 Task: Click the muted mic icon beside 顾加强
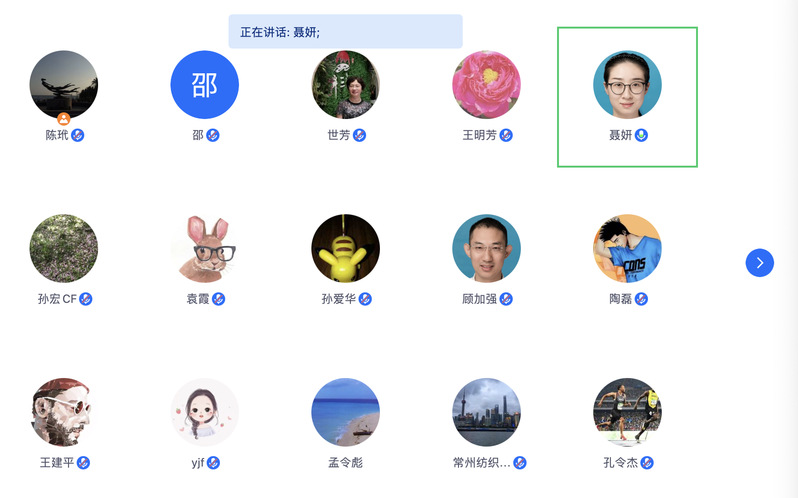point(506,299)
